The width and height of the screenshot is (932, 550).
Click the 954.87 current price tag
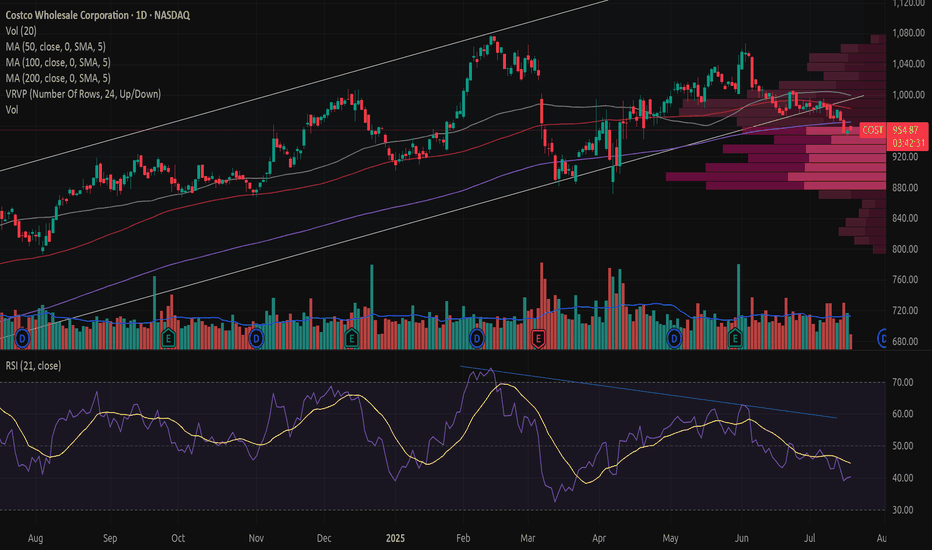pos(906,130)
